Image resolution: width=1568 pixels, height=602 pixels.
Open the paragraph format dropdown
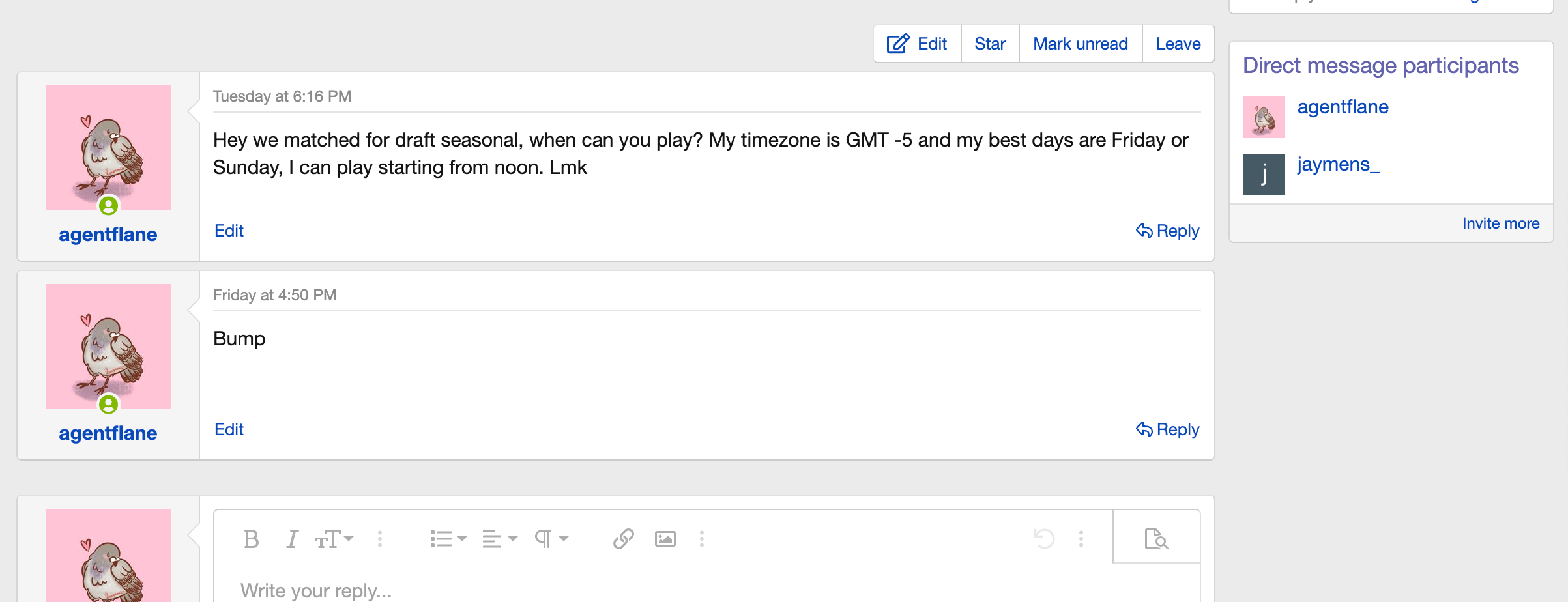[551, 539]
